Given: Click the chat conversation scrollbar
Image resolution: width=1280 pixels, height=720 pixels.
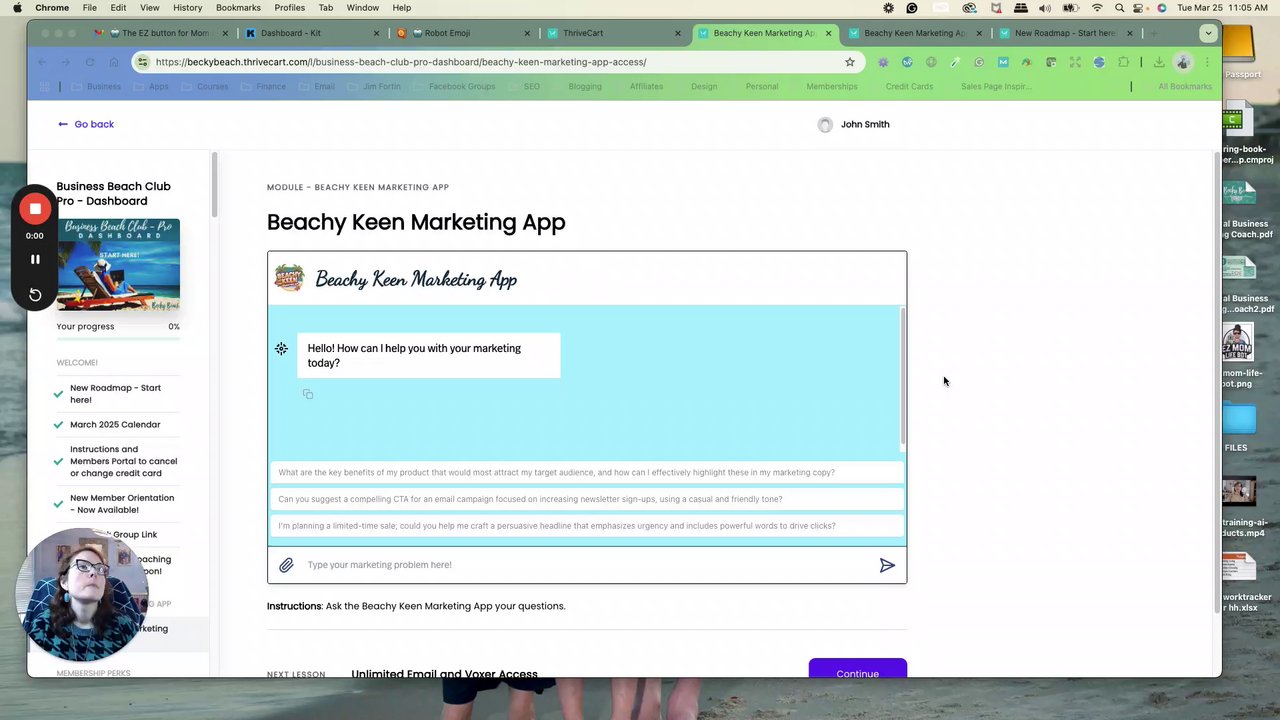Looking at the screenshot, I should 903,377.
